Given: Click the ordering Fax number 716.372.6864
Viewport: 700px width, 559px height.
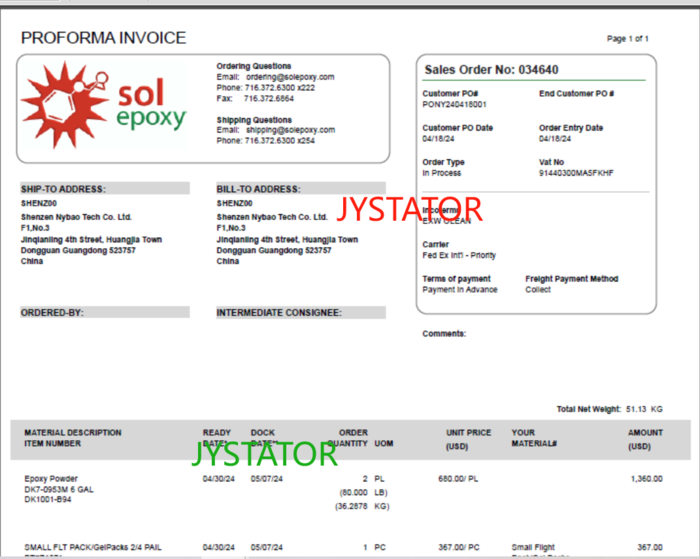Looking at the screenshot, I should [x=269, y=99].
